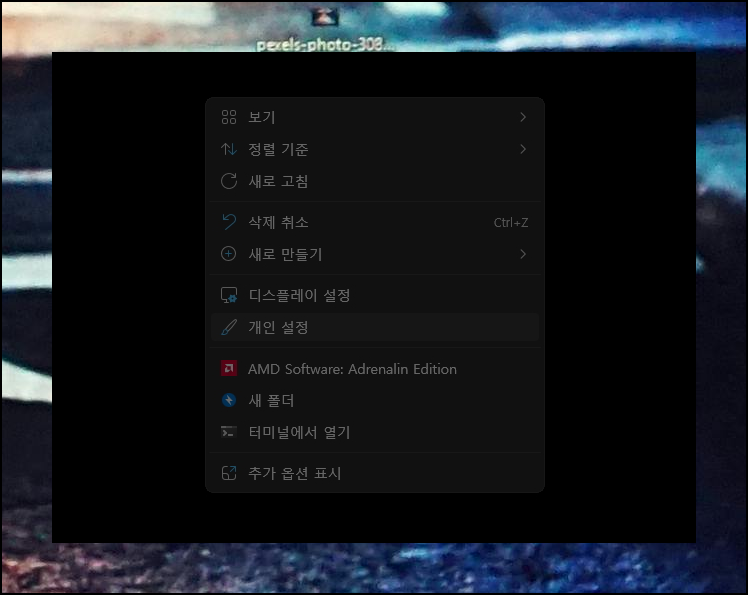Click the sort arrows icon beside 정렬 기준
Image resolution: width=748 pixels, height=595 pixels.
pos(229,149)
